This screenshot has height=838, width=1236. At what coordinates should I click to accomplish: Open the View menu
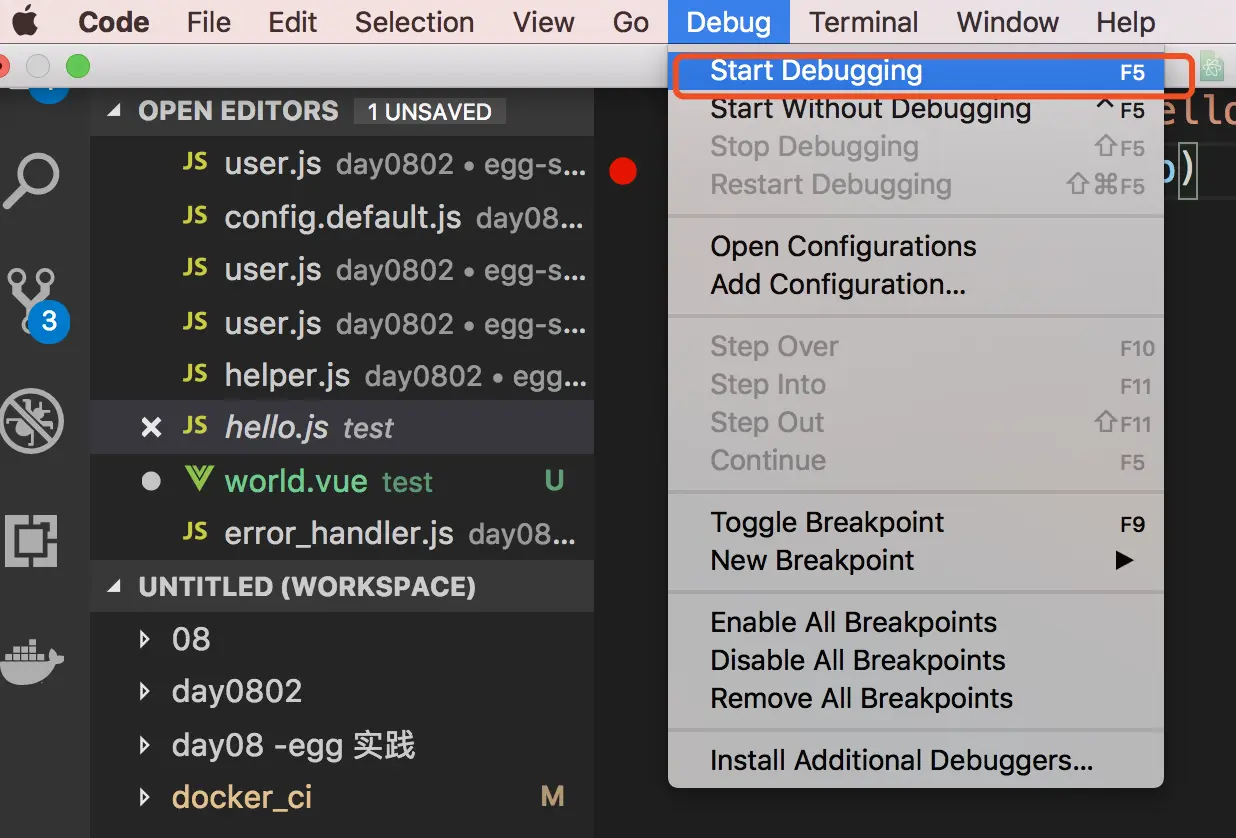click(544, 22)
